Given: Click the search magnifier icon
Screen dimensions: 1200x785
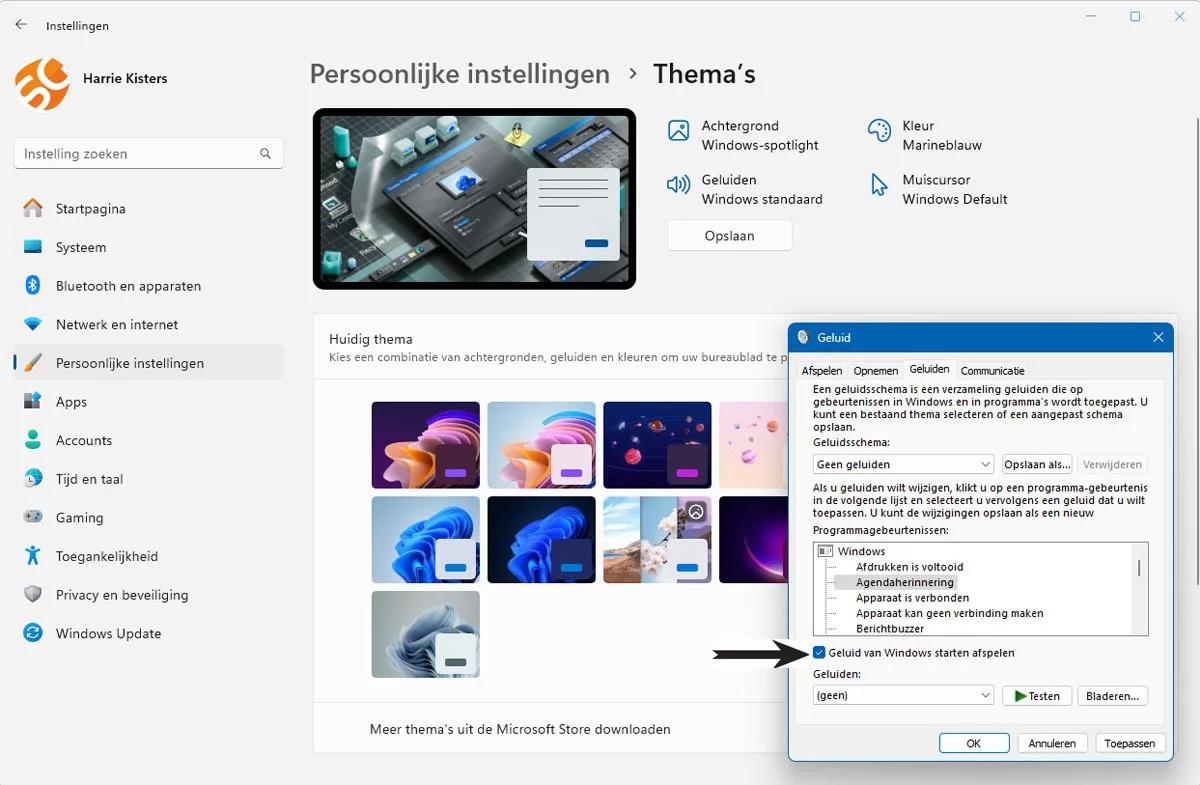Looking at the screenshot, I should coord(265,154).
